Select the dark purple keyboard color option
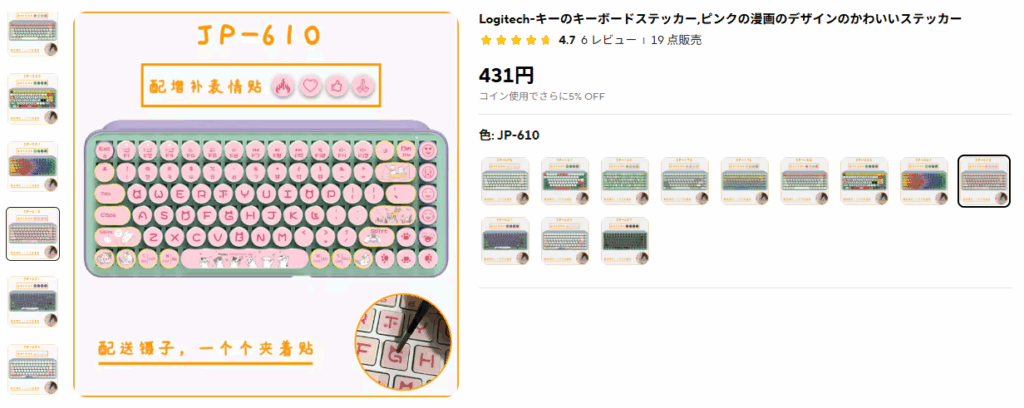1024x408 pixels. click(x=505, y=241)
